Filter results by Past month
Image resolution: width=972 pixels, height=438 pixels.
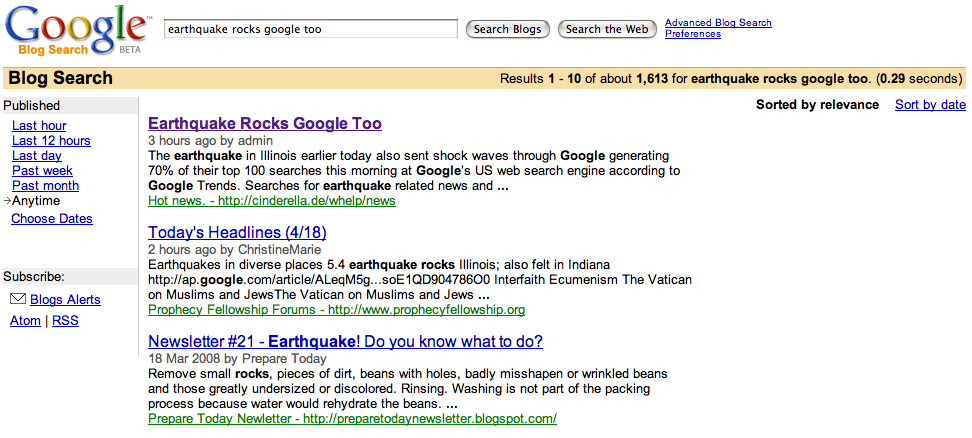click(x=45, y=186)
